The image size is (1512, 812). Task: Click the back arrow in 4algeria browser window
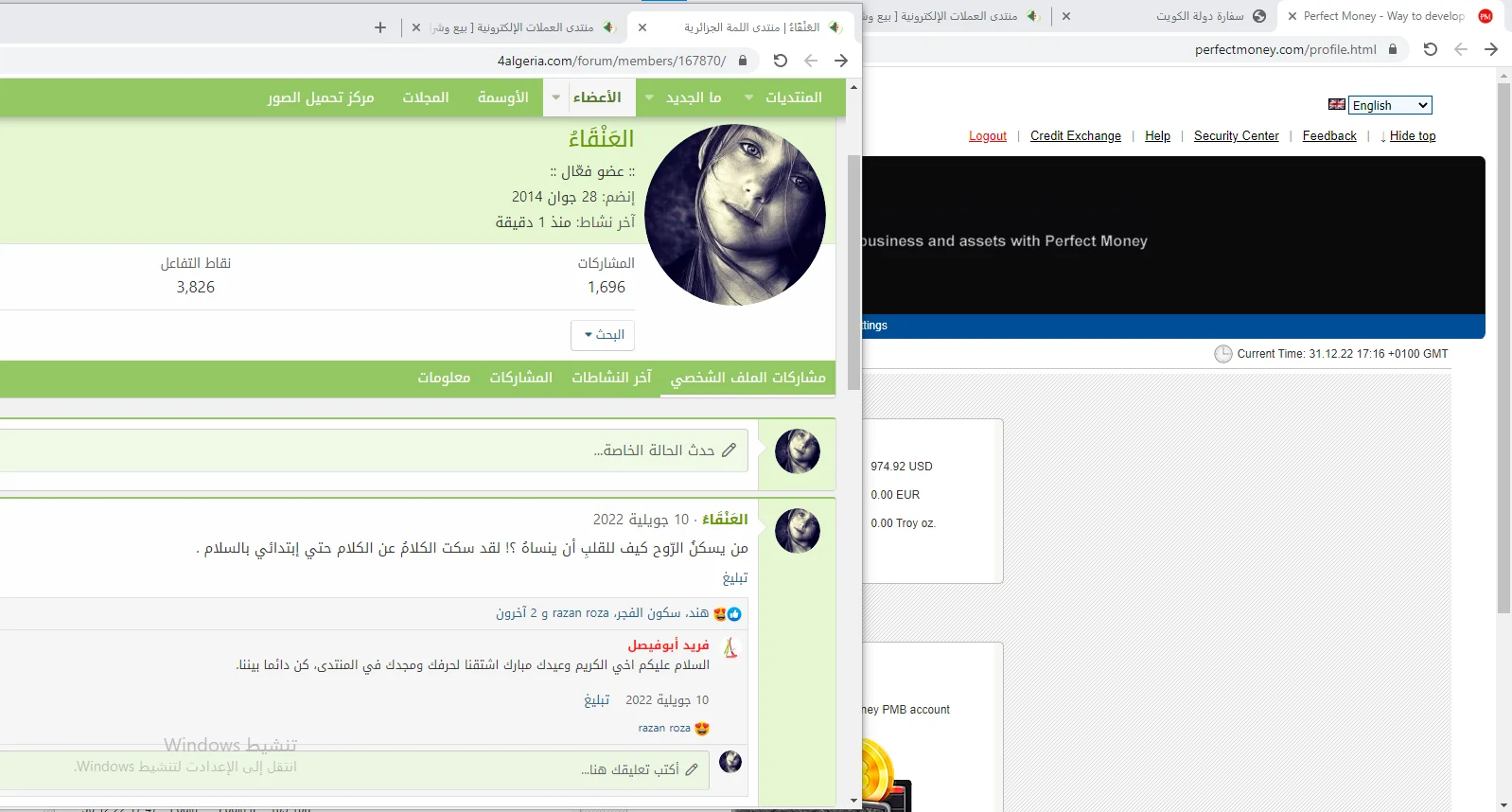(811, 61)
